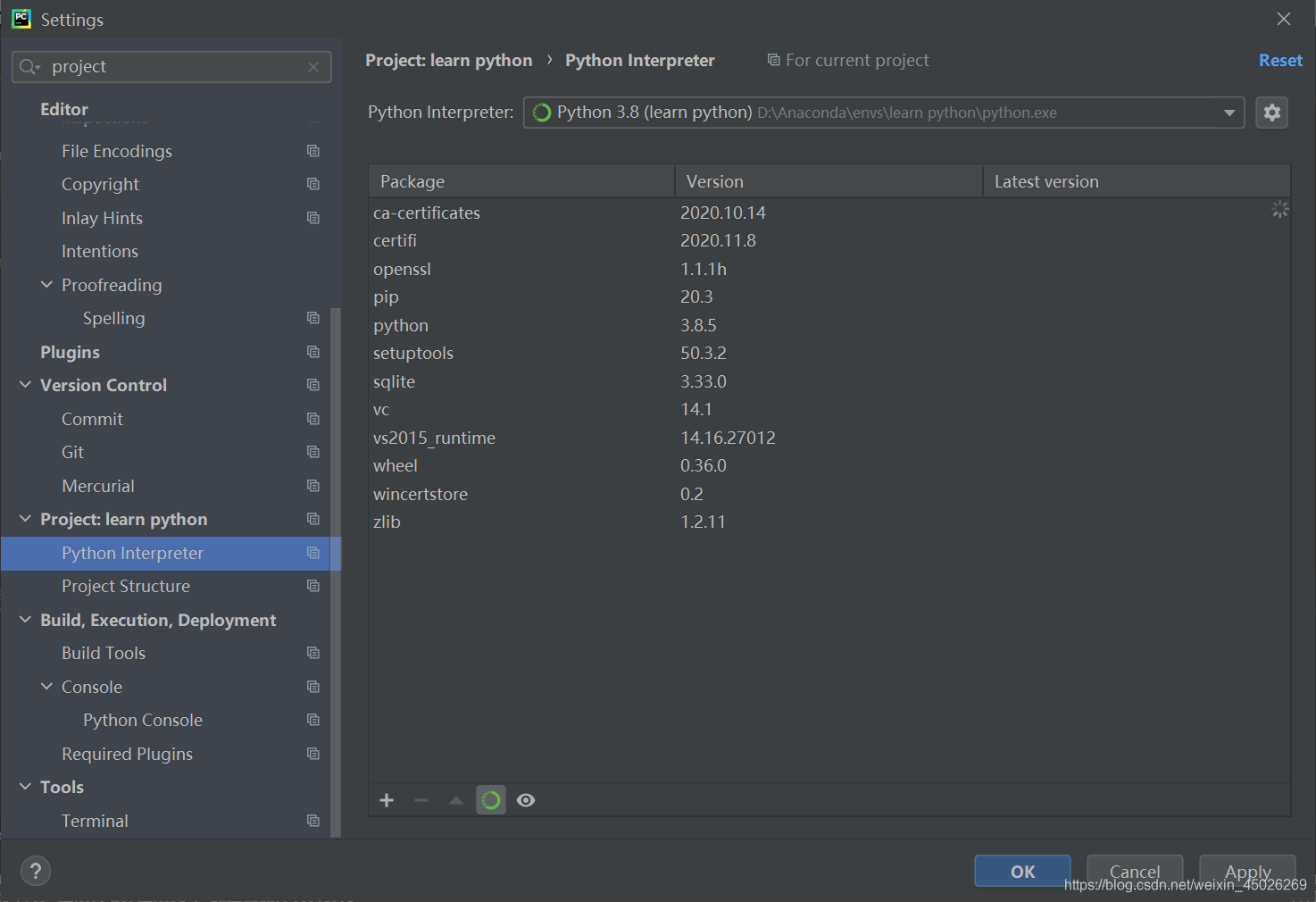Click per-project icon beside Version Control

tap(313, 385)
